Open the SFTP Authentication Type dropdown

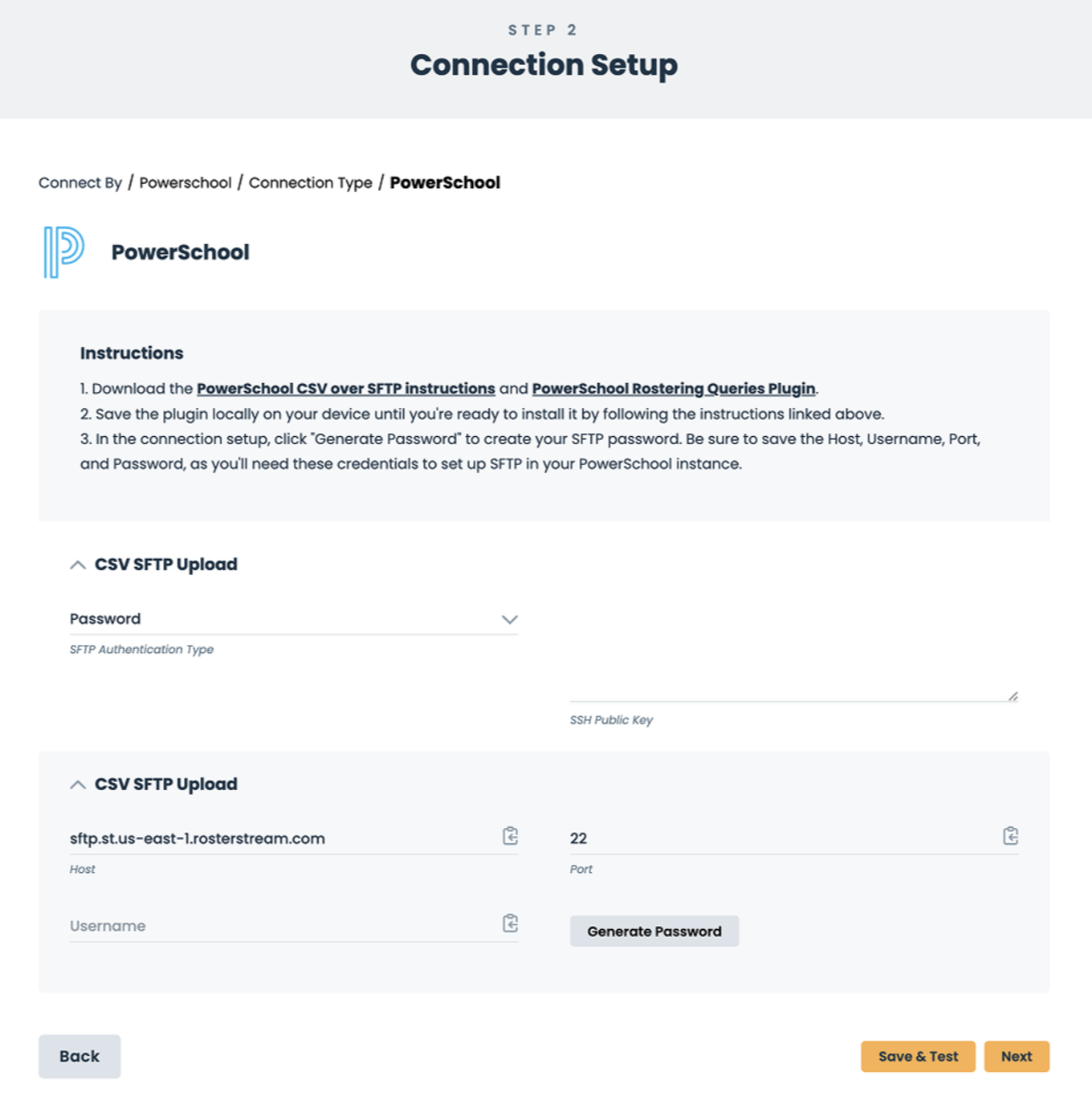pyautogui.click(x=294, y=619)
